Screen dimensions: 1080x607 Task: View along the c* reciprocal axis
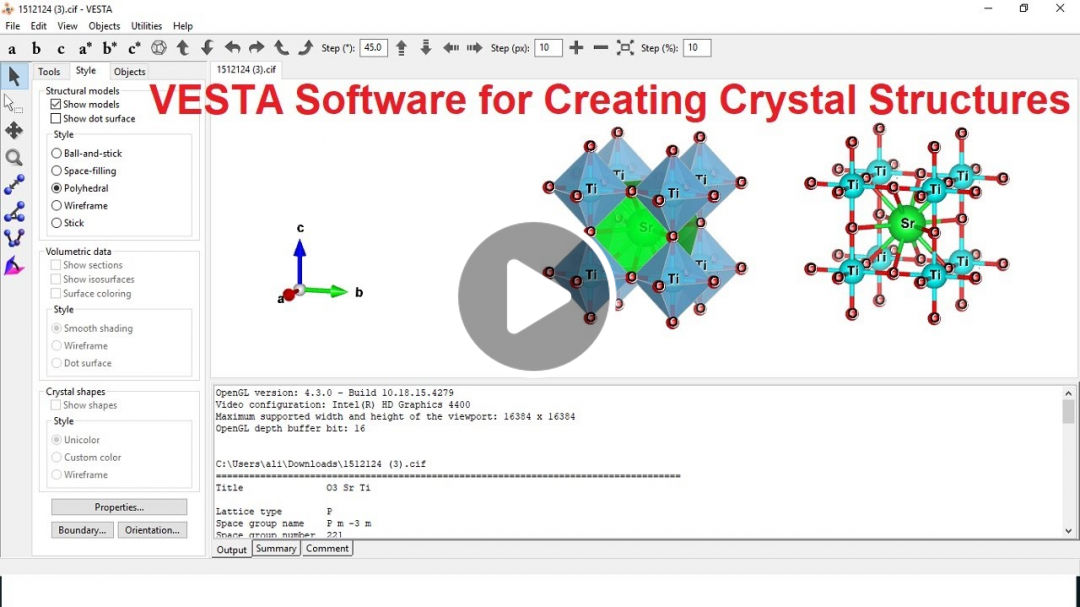click(134, 48)
